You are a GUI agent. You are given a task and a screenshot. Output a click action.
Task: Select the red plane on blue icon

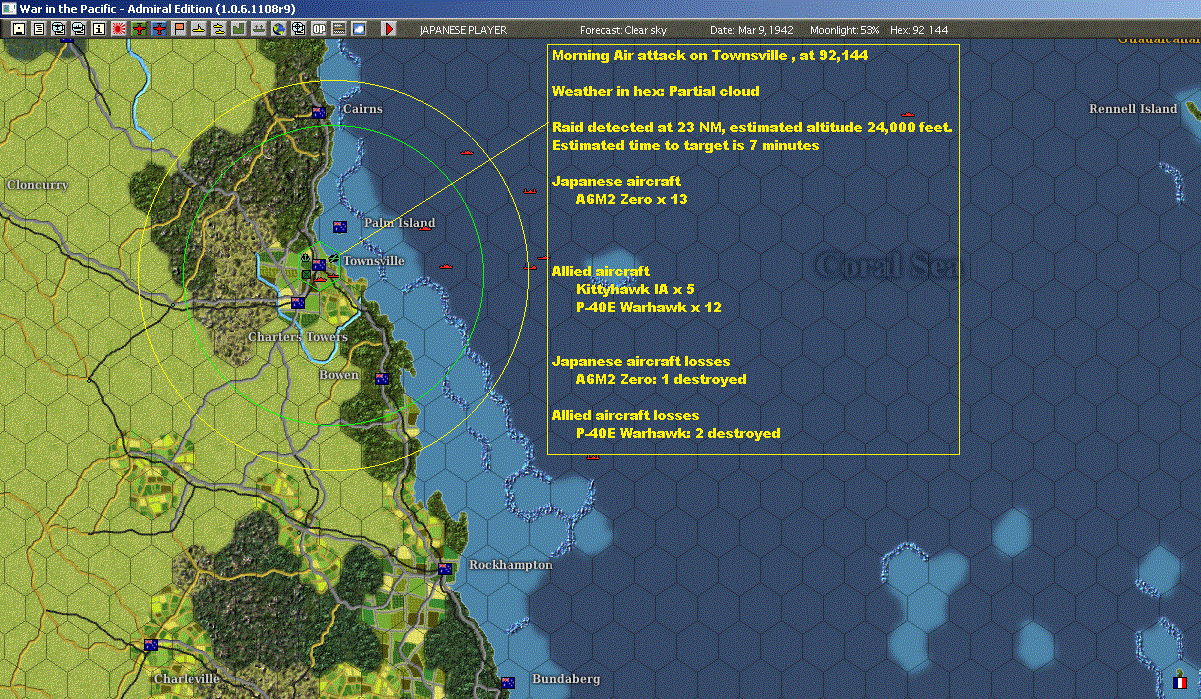pyautogui.click(x=159, y=29)
